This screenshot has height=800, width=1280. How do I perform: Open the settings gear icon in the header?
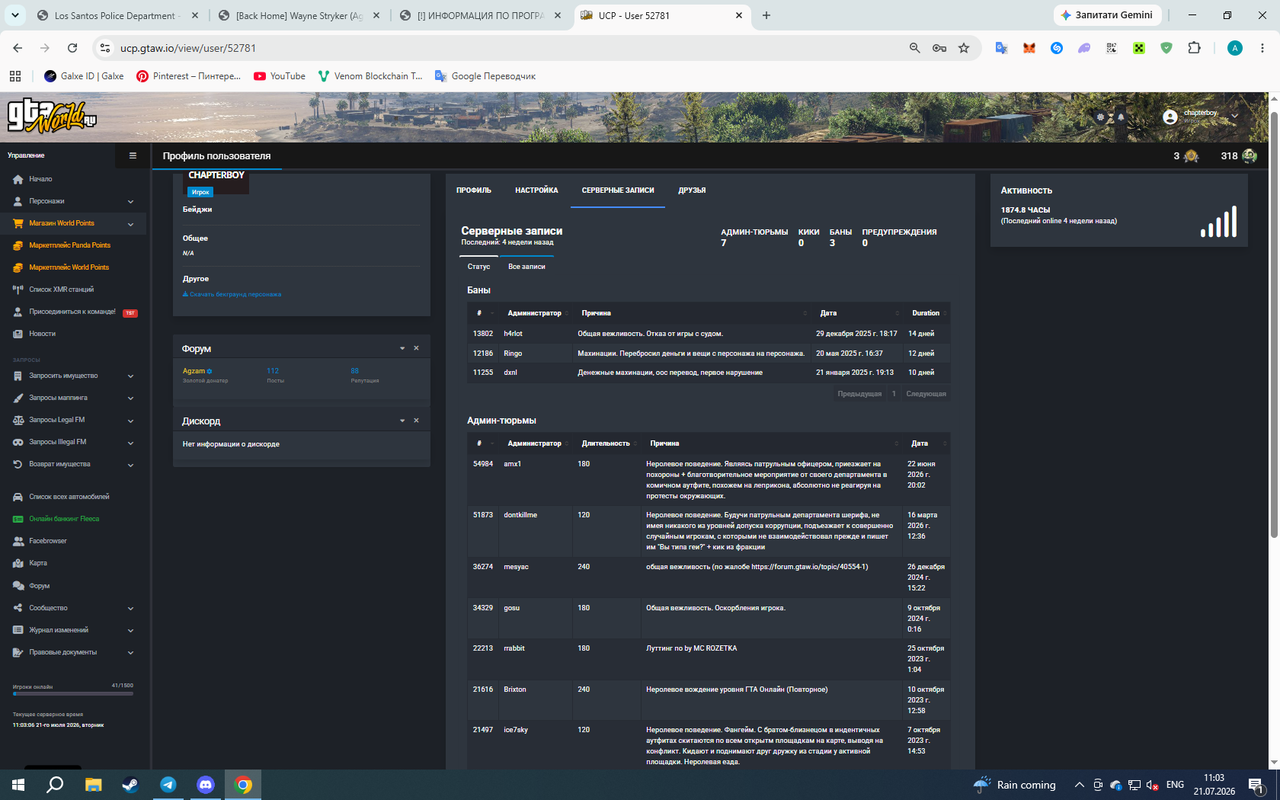[1100, 117]
